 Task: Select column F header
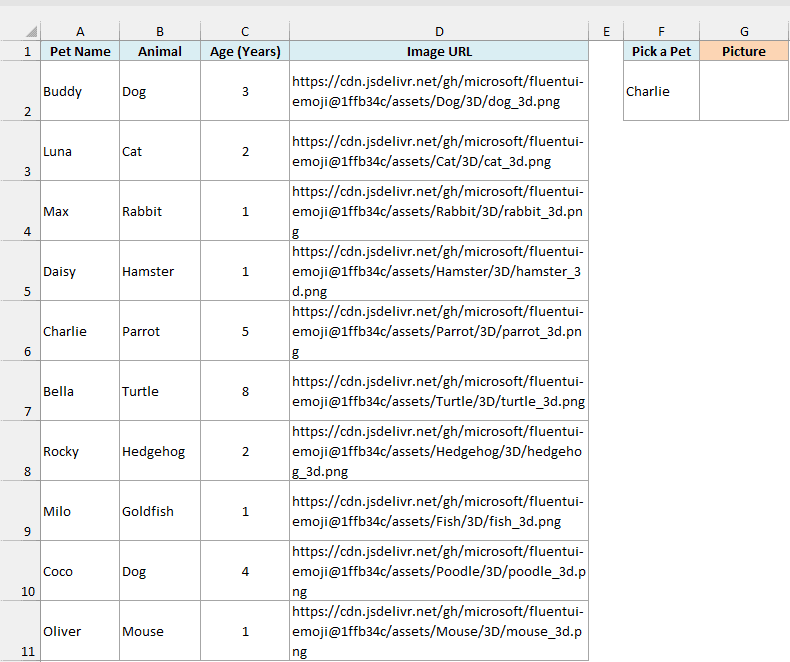[x=661, y=31]
